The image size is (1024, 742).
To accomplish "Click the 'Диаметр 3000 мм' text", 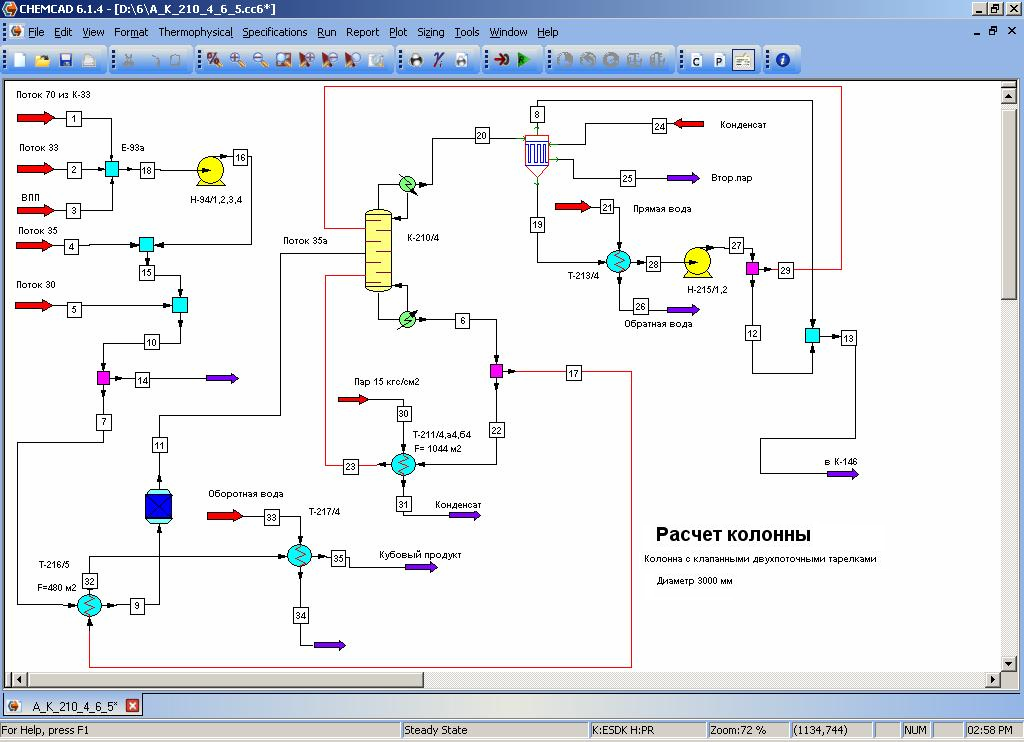I will [694, 581].
